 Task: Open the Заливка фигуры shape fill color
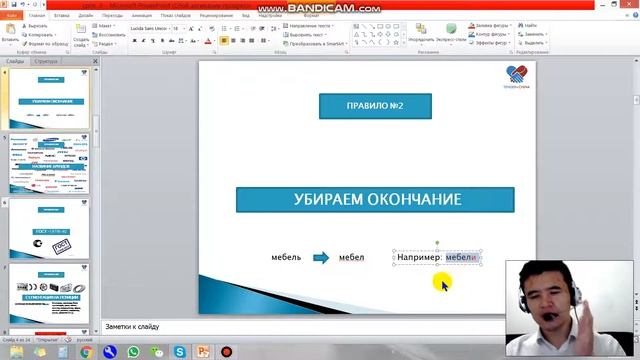click(x=490, y=26)
